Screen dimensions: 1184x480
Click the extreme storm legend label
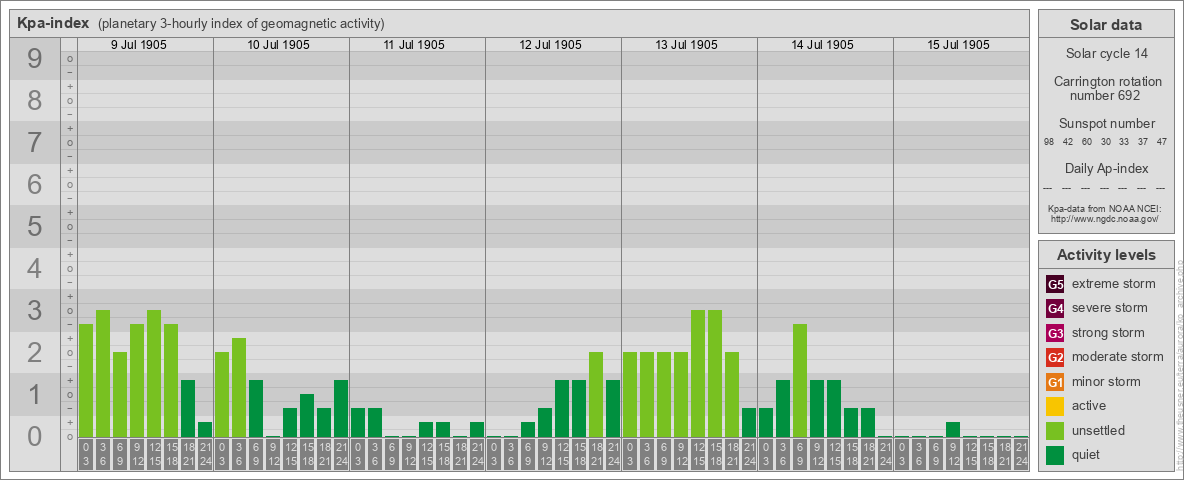pyautogui.click(x=1114, y=284)
